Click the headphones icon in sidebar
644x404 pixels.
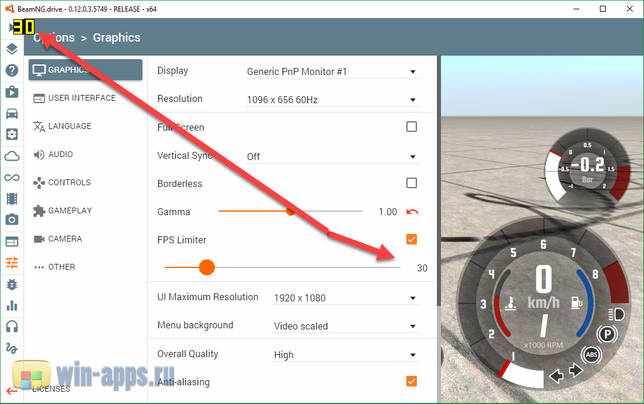point(12,327)
